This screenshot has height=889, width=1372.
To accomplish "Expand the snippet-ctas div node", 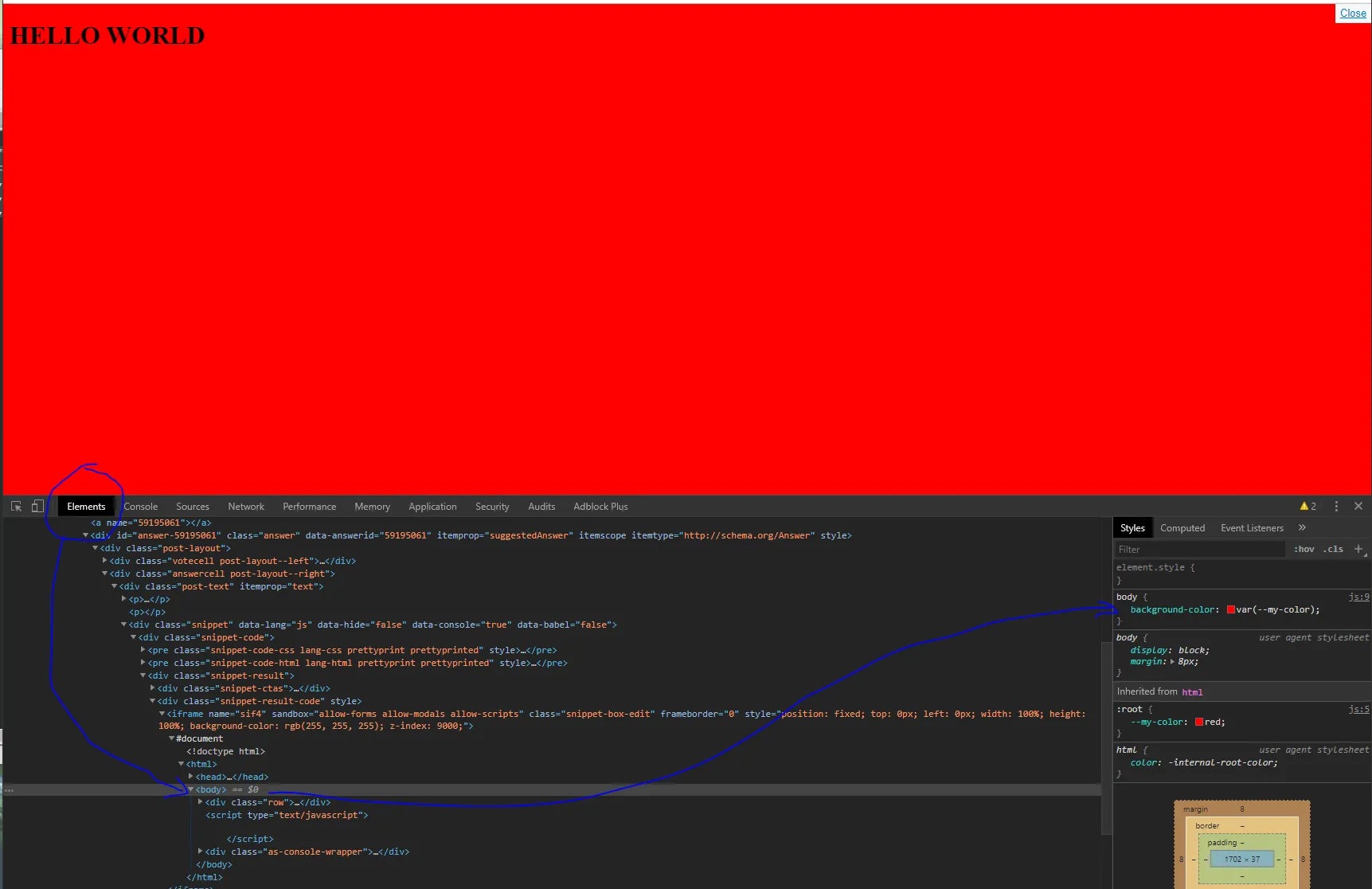I will [x=152, y=688].
